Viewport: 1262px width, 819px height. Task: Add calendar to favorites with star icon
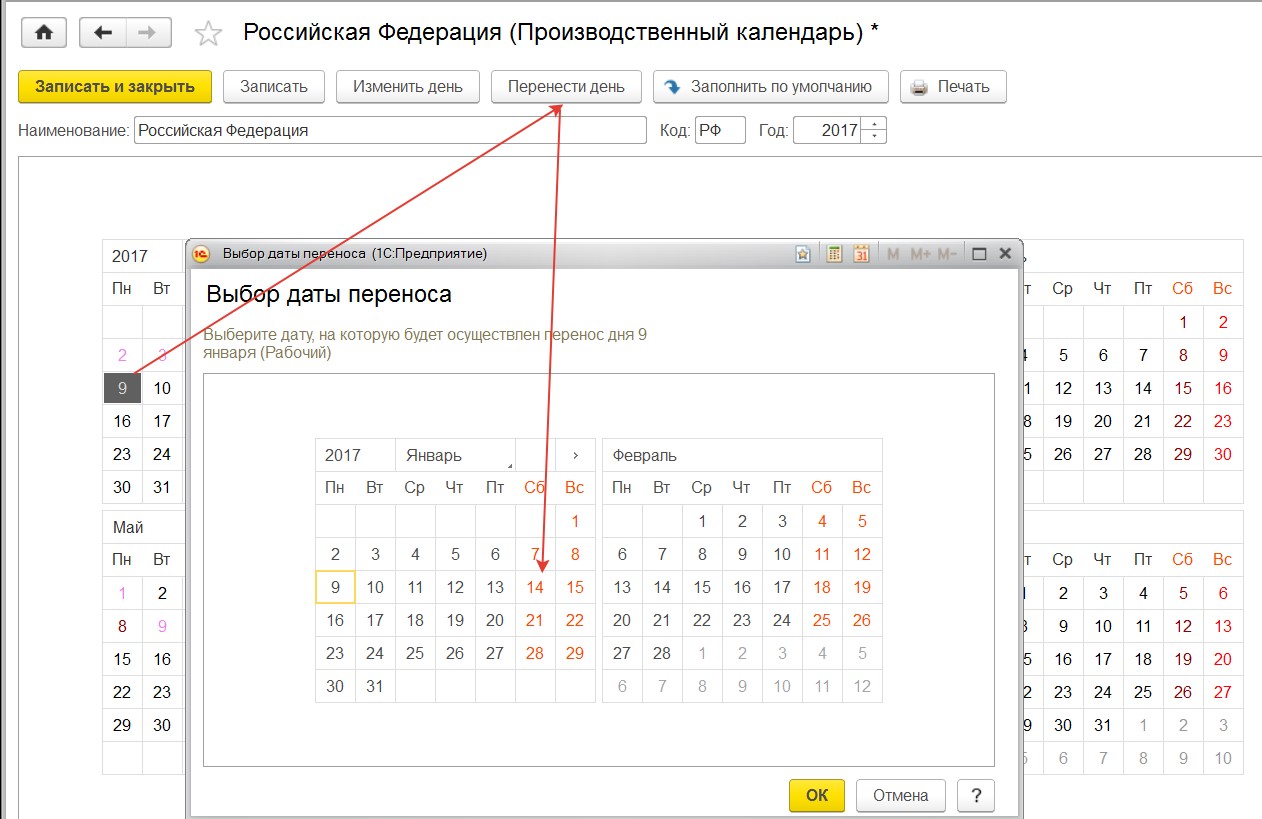tap(208, 34)
